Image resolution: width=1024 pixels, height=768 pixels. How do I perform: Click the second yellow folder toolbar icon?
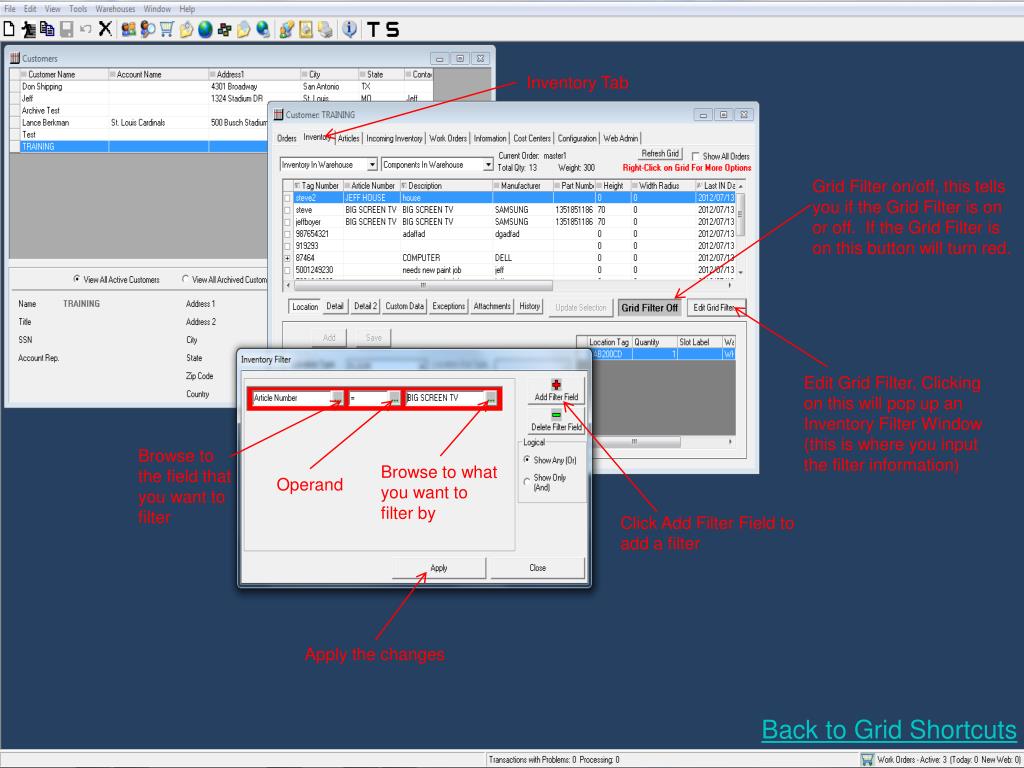(244, 29)
